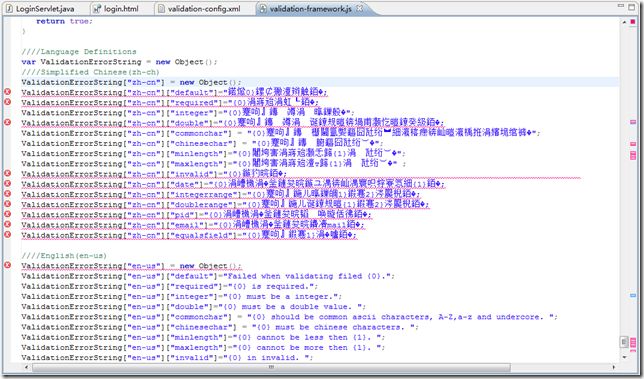Click the zh-cn "integer" line
Viewport: 644px width, 379px height.
pos(188,112)
